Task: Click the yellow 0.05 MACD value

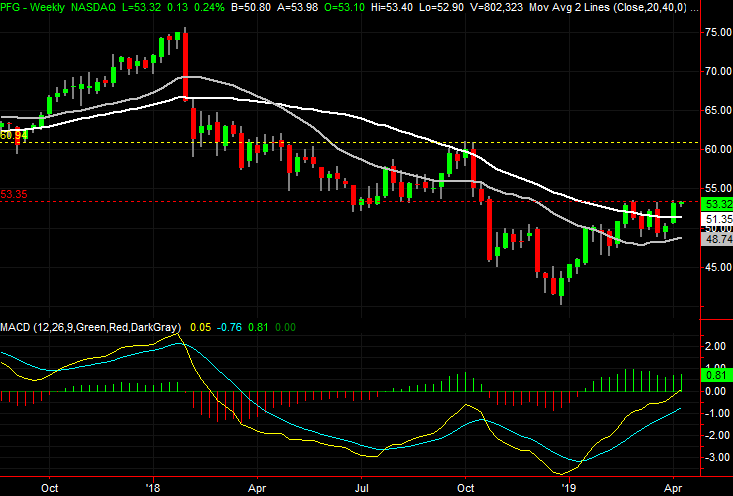Action: coord(201,327)
